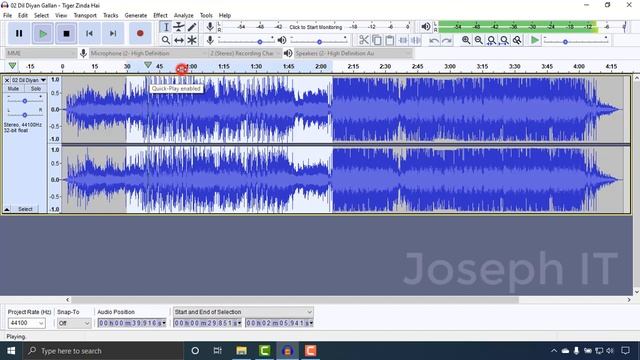640x360 pixels.
Task: Select the Zoom magnifier tool
Action: [165, 40]
